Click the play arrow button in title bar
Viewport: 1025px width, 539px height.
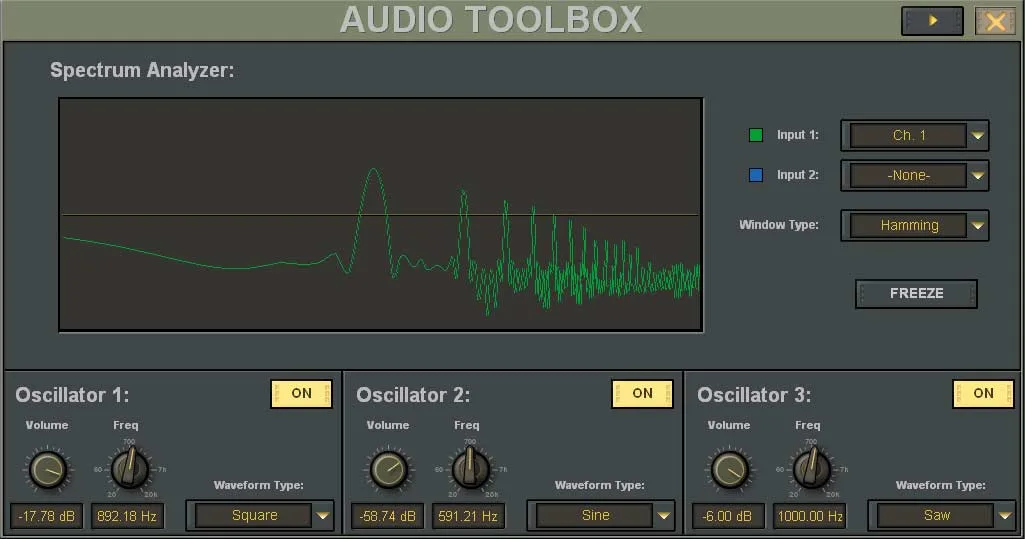932,21
